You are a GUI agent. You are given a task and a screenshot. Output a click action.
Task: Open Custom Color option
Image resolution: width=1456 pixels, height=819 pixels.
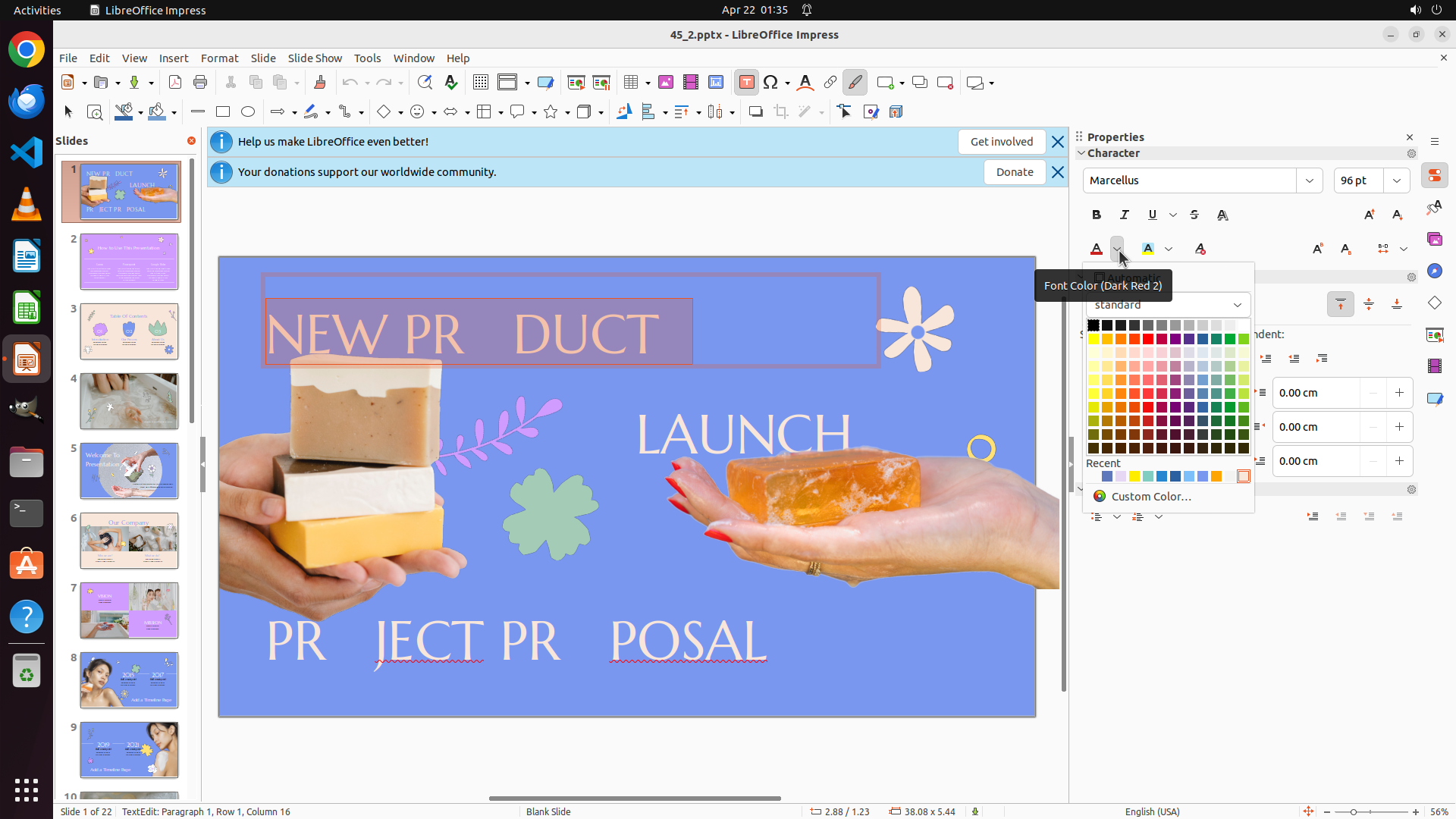[1150, 497]
